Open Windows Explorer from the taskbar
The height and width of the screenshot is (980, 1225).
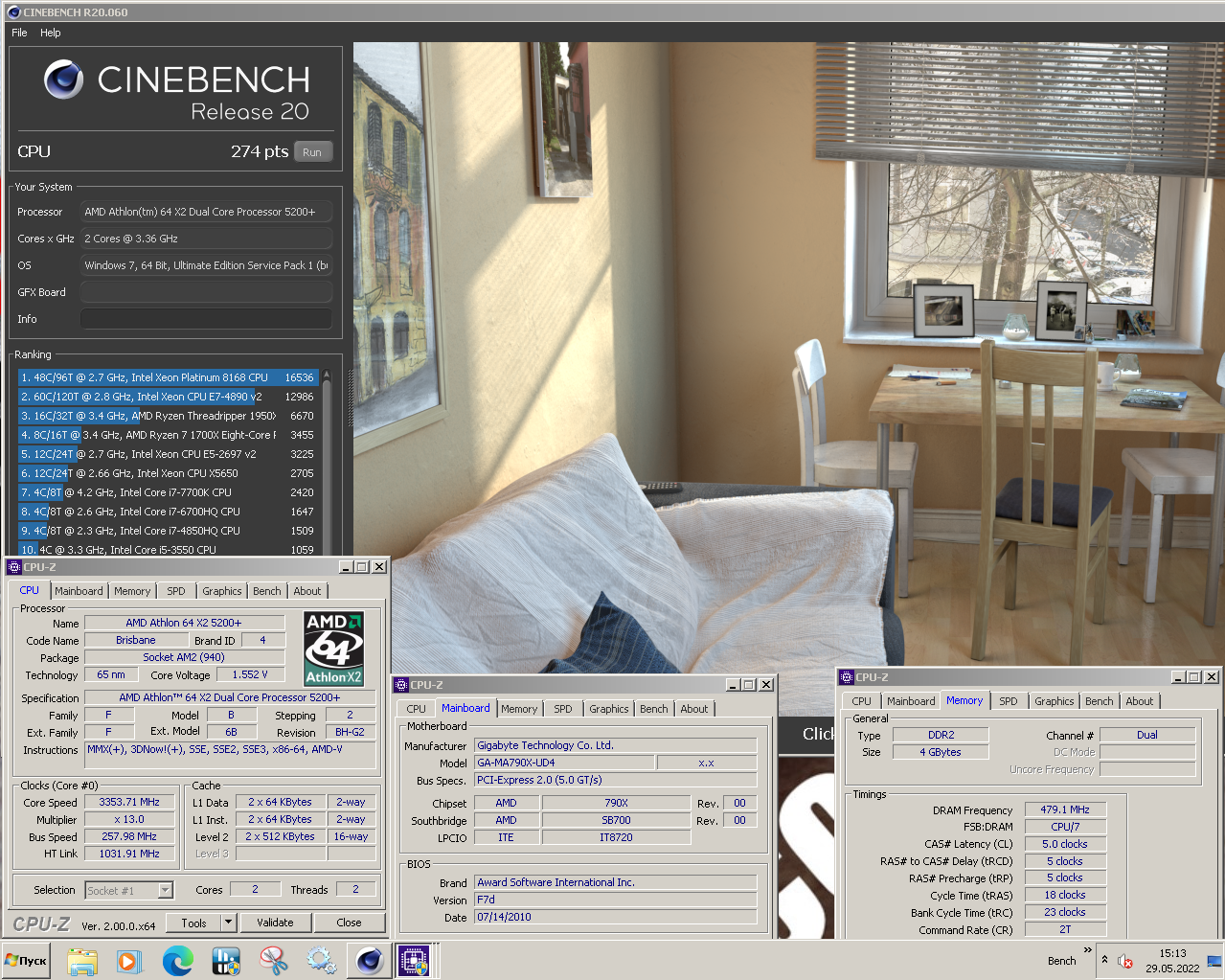click(81, 961)
